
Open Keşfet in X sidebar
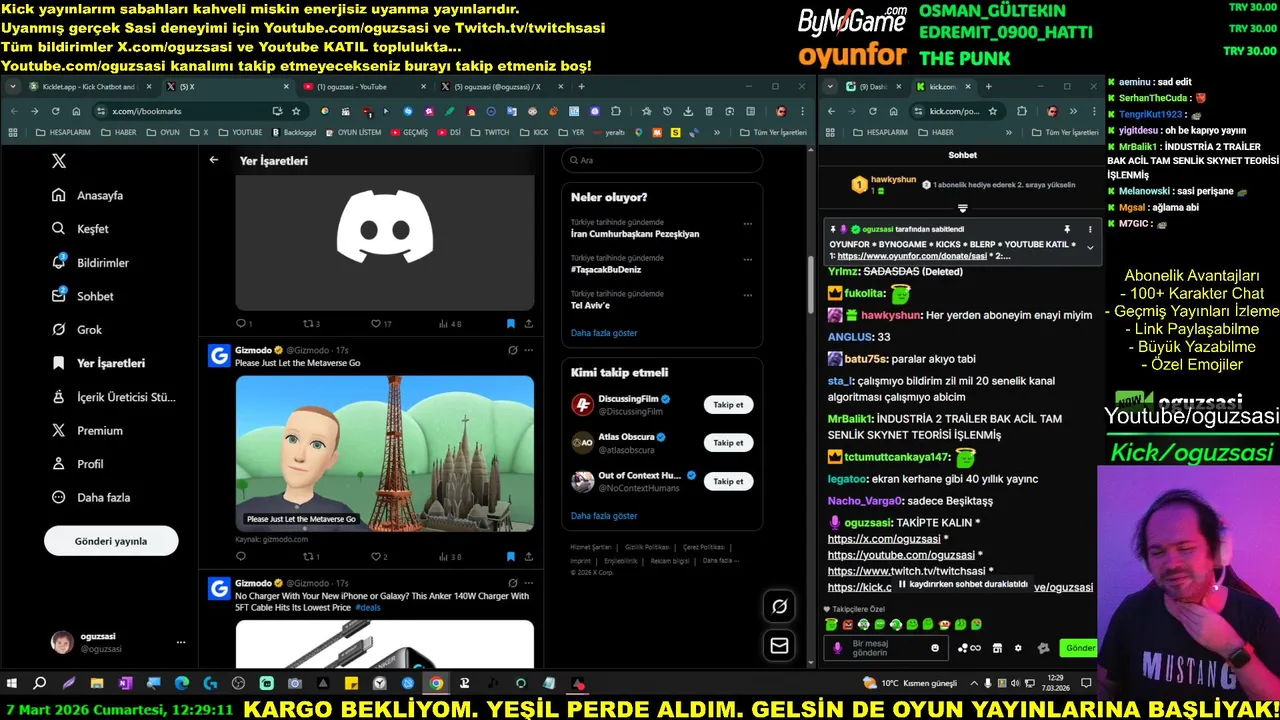(x=80, y=229)
